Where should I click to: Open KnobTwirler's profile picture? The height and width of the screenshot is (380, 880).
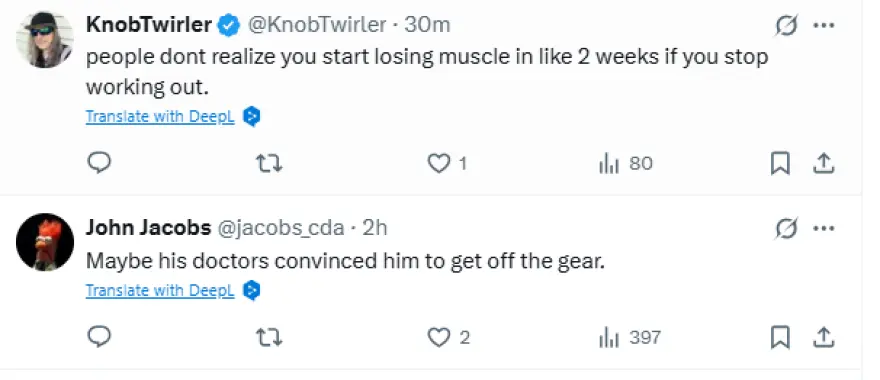tap(45, 39)
